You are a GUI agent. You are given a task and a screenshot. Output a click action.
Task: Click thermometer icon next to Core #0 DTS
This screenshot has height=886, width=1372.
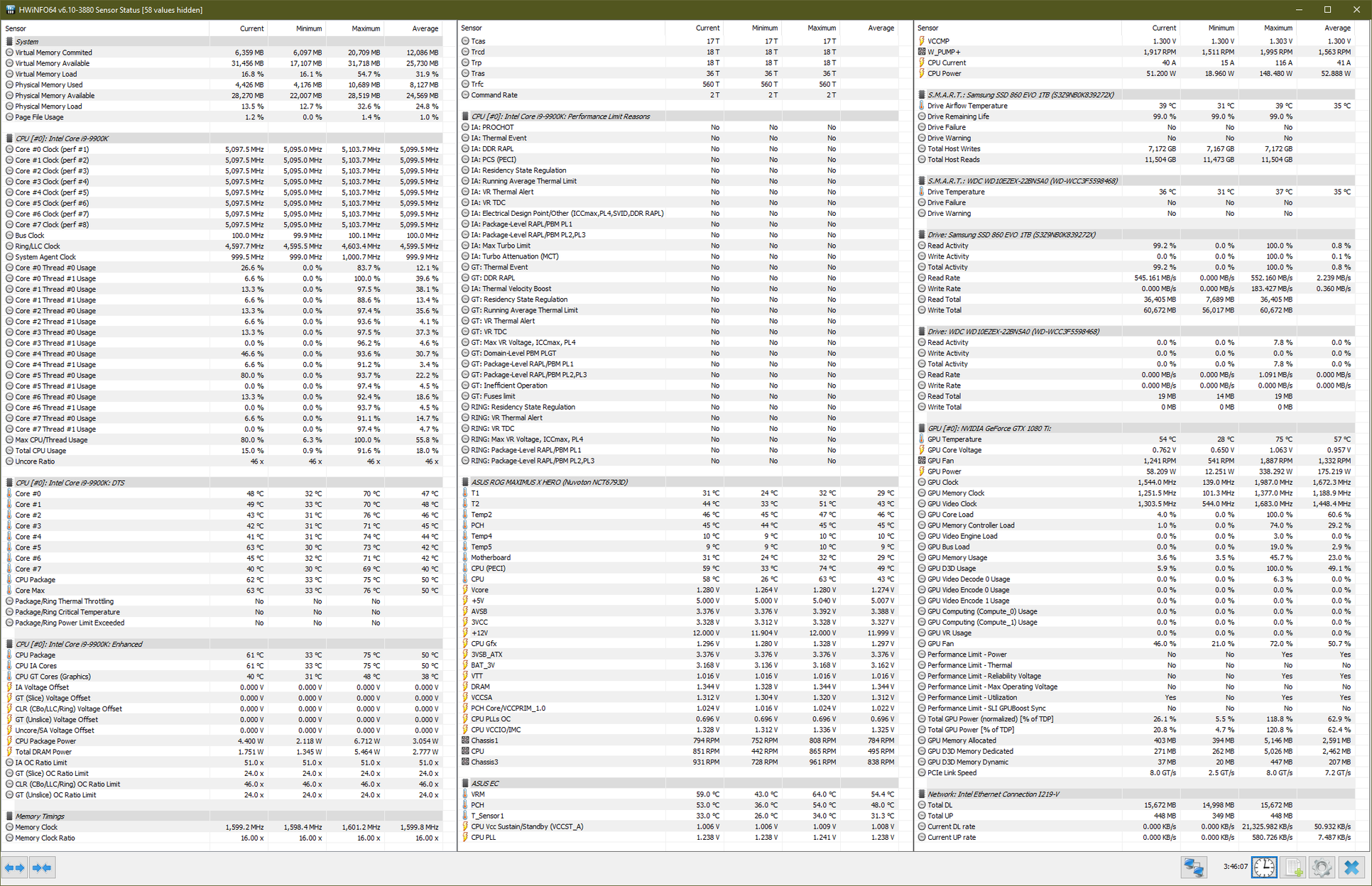(9, 493)
